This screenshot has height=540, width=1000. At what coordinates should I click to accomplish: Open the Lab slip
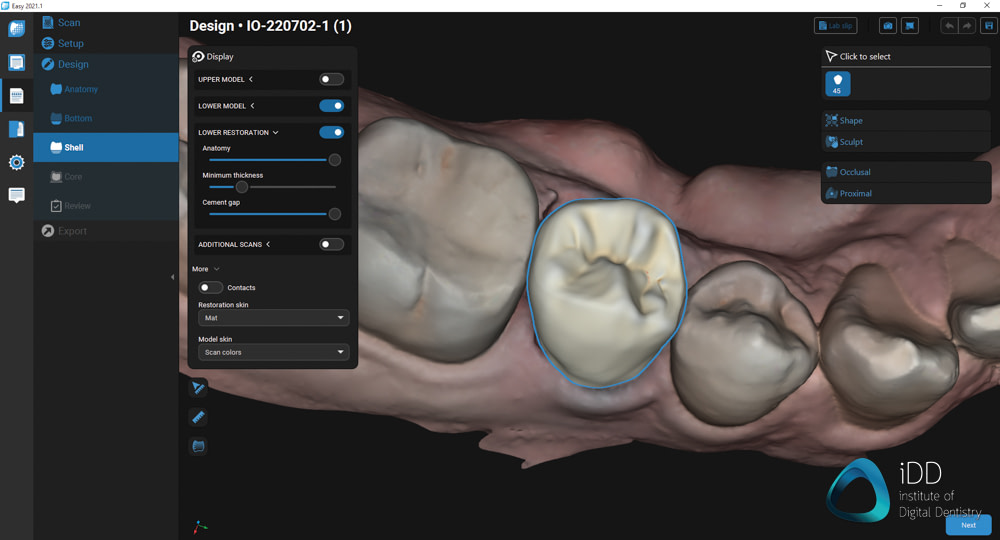coord(835,26)
